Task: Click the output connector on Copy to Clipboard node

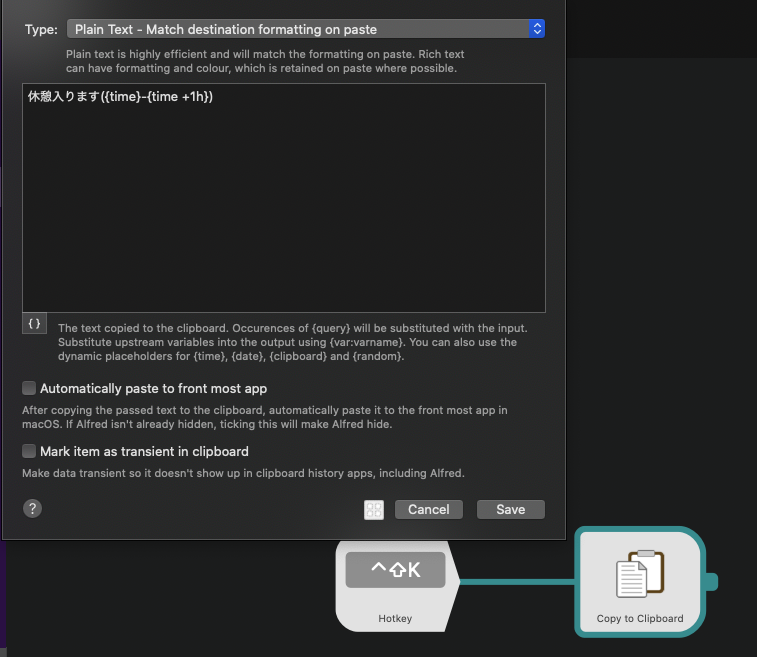Action: click(x=712, y=582)
